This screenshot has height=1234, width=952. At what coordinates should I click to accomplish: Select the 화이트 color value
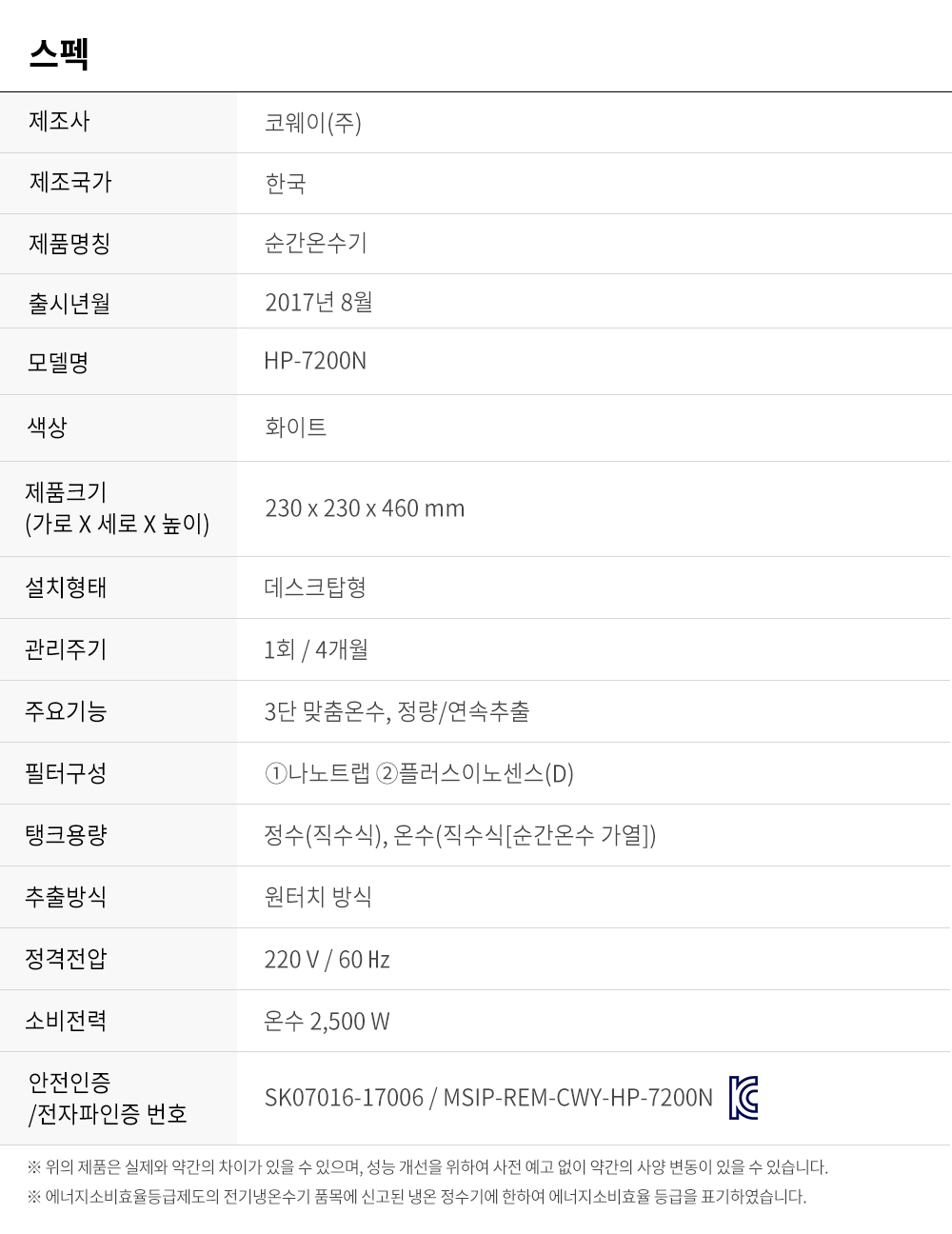pyautogui.click(x=295, y=427)
